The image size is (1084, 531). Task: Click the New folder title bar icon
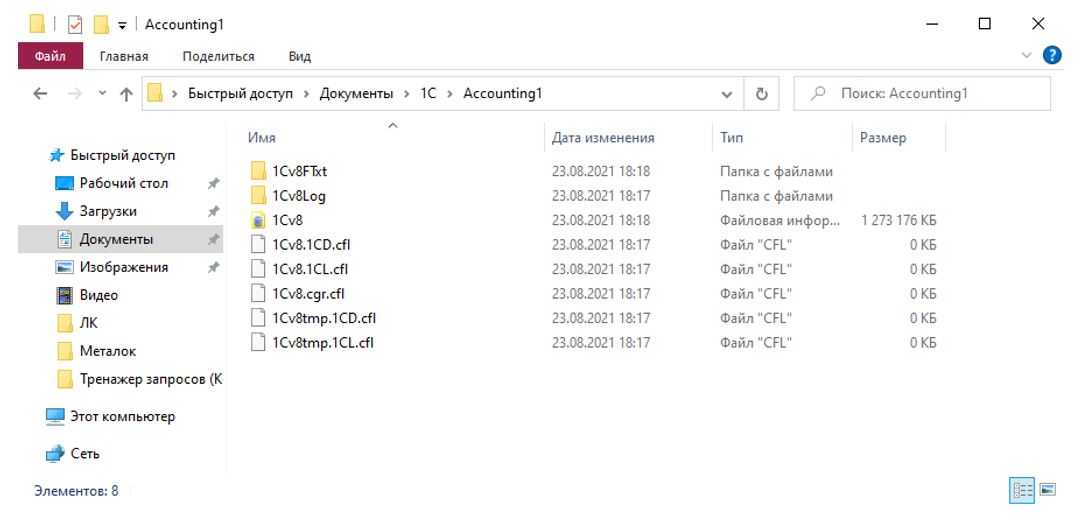click(x=99, y=24)
